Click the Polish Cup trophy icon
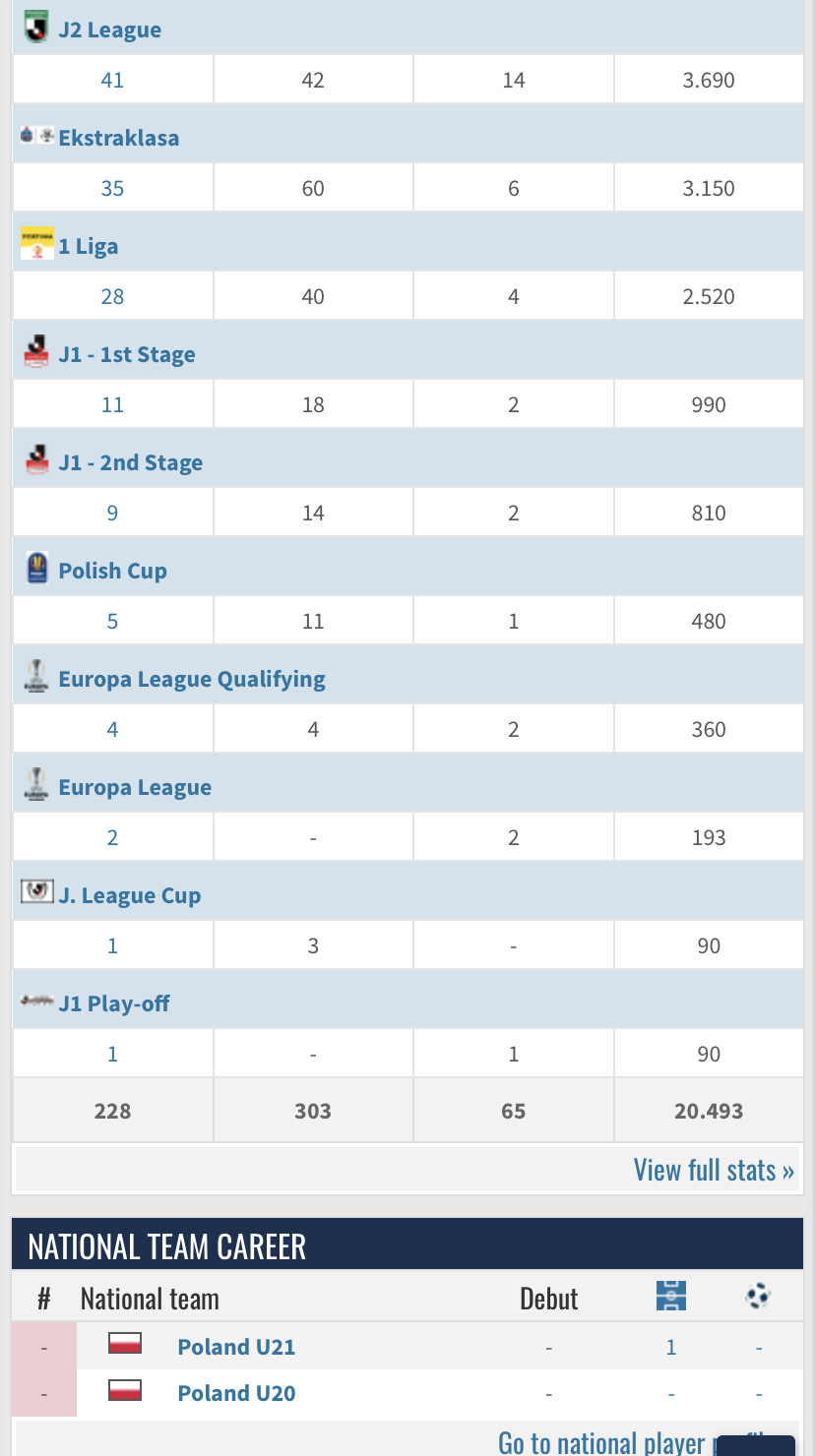 pyautogui.click(x=36, y=568)
